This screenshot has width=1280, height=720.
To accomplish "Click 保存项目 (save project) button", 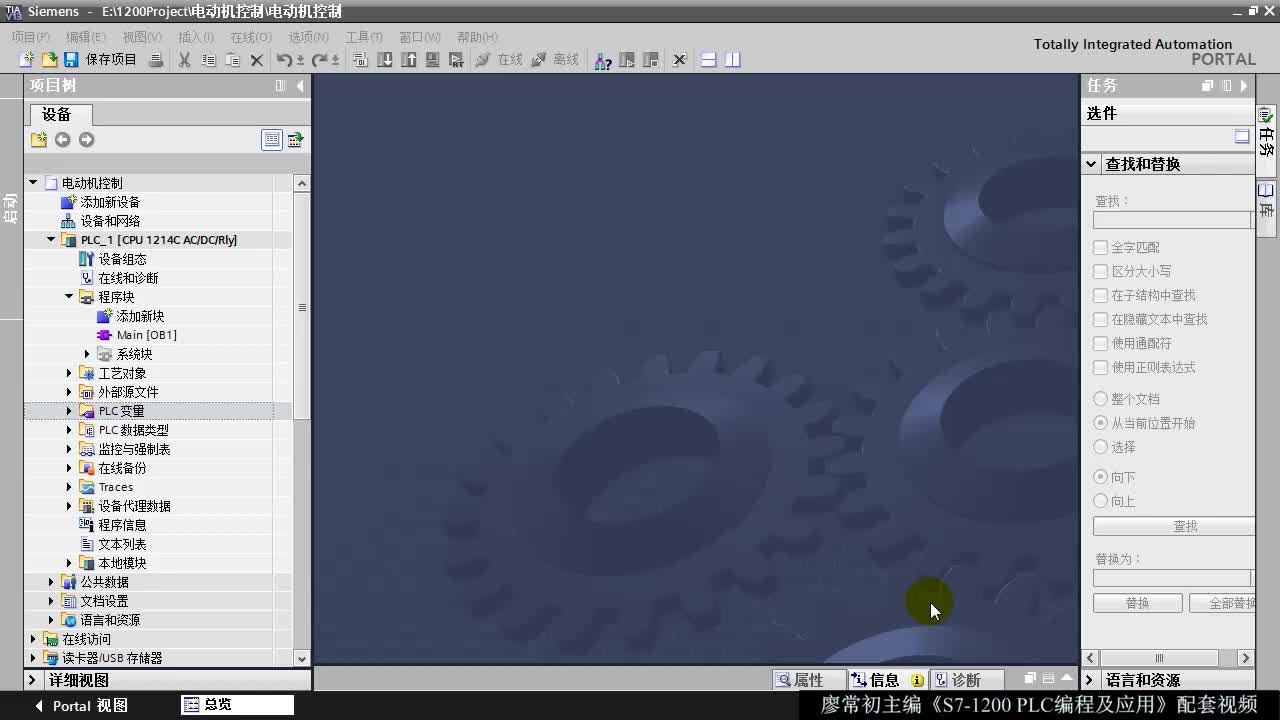I will tap(100, 60).
